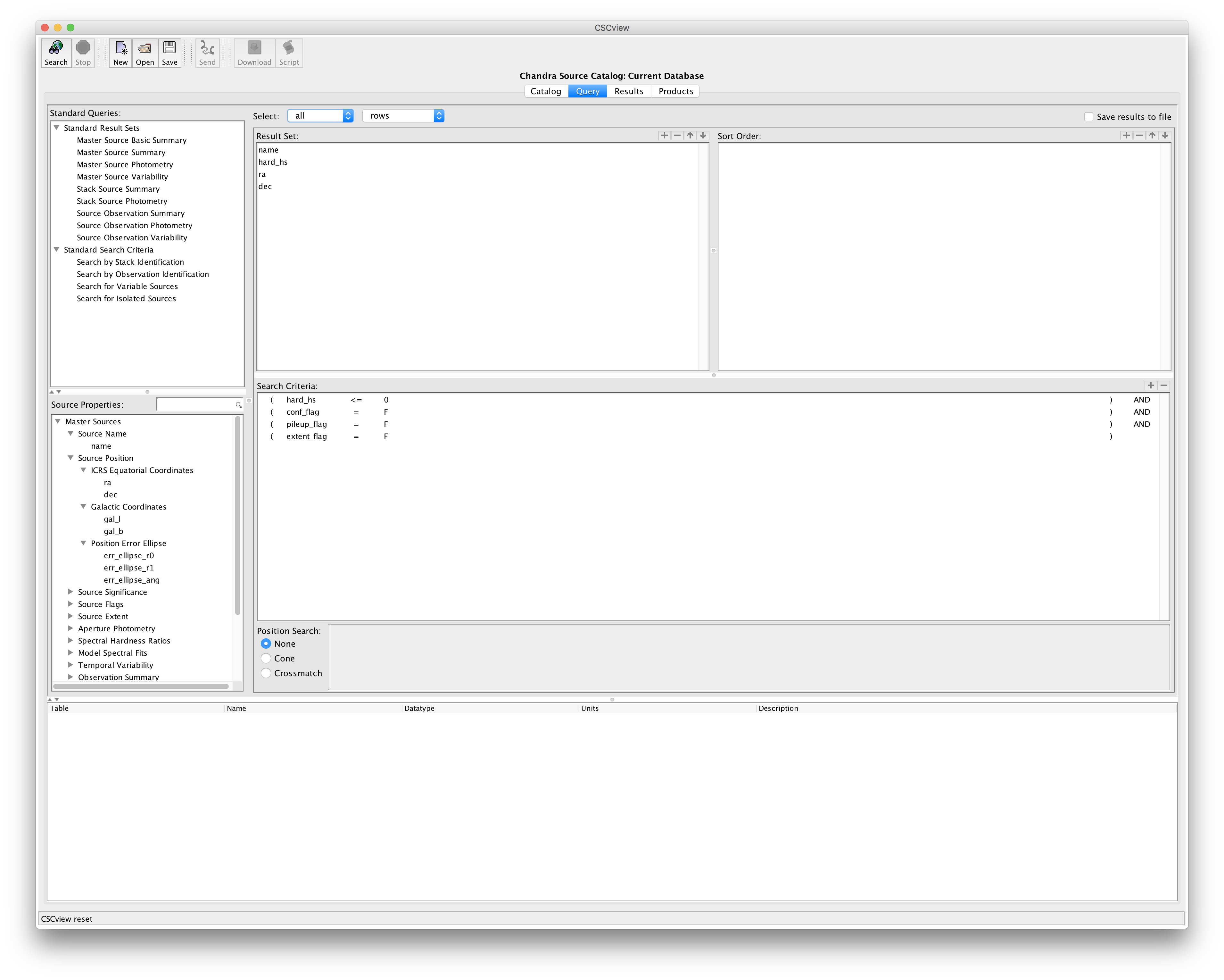Enable Save results to file checkbox
1224x980 pixels.
pyautogui.click(x=1088, y=117)
